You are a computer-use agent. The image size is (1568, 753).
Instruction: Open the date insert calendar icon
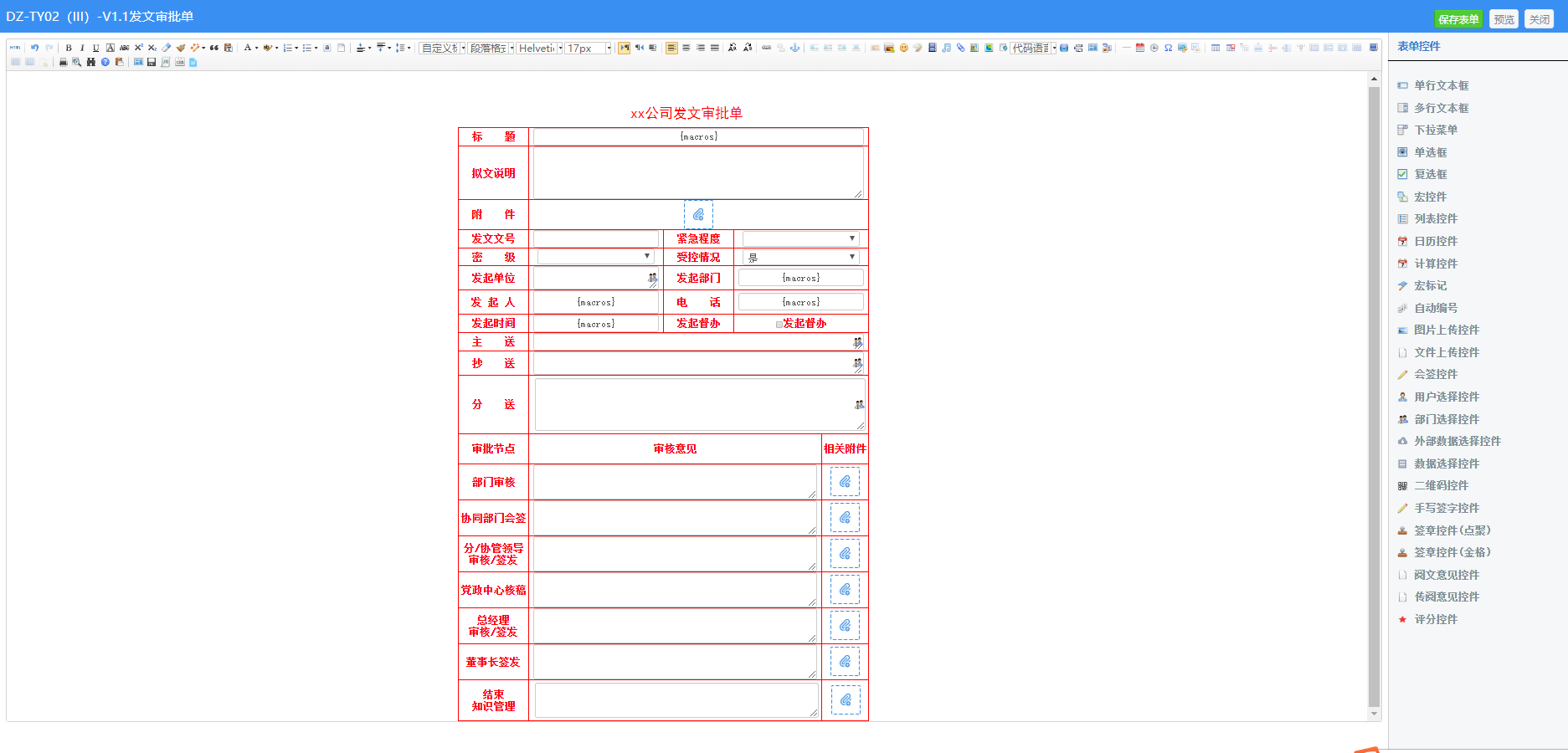[1139, 48]
